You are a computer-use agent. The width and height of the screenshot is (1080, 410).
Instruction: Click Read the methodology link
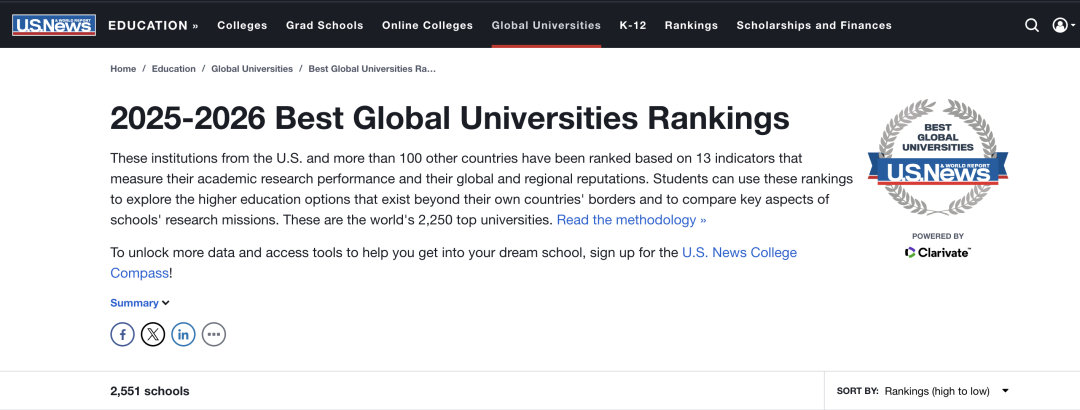[x=631, y=220]
